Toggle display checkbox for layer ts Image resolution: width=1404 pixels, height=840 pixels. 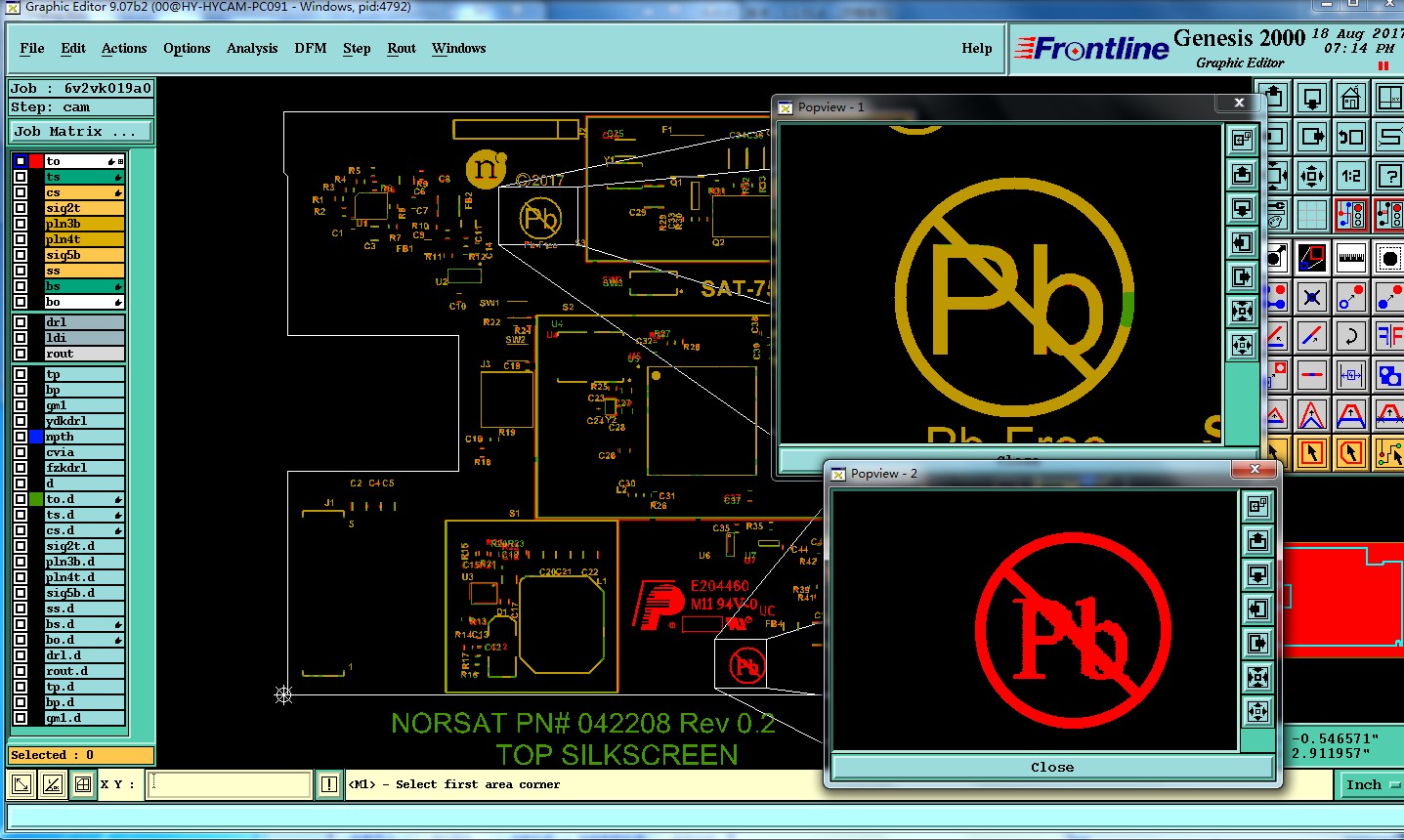[x=21, y=177]
